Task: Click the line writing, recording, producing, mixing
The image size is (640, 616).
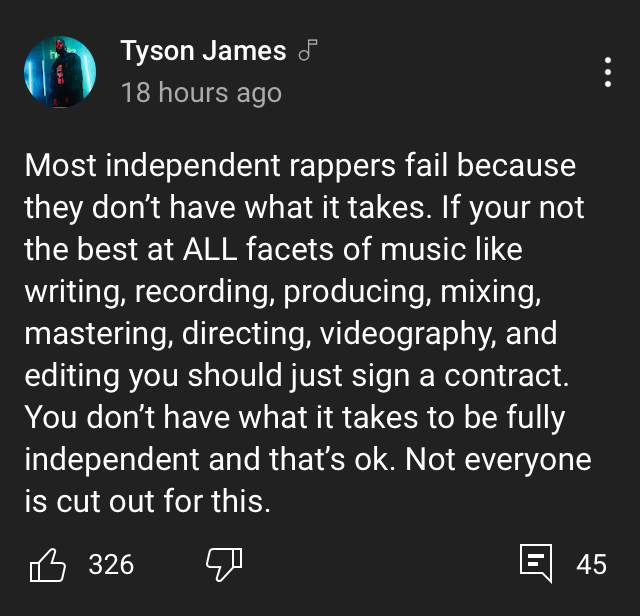Action: (283, 292)
